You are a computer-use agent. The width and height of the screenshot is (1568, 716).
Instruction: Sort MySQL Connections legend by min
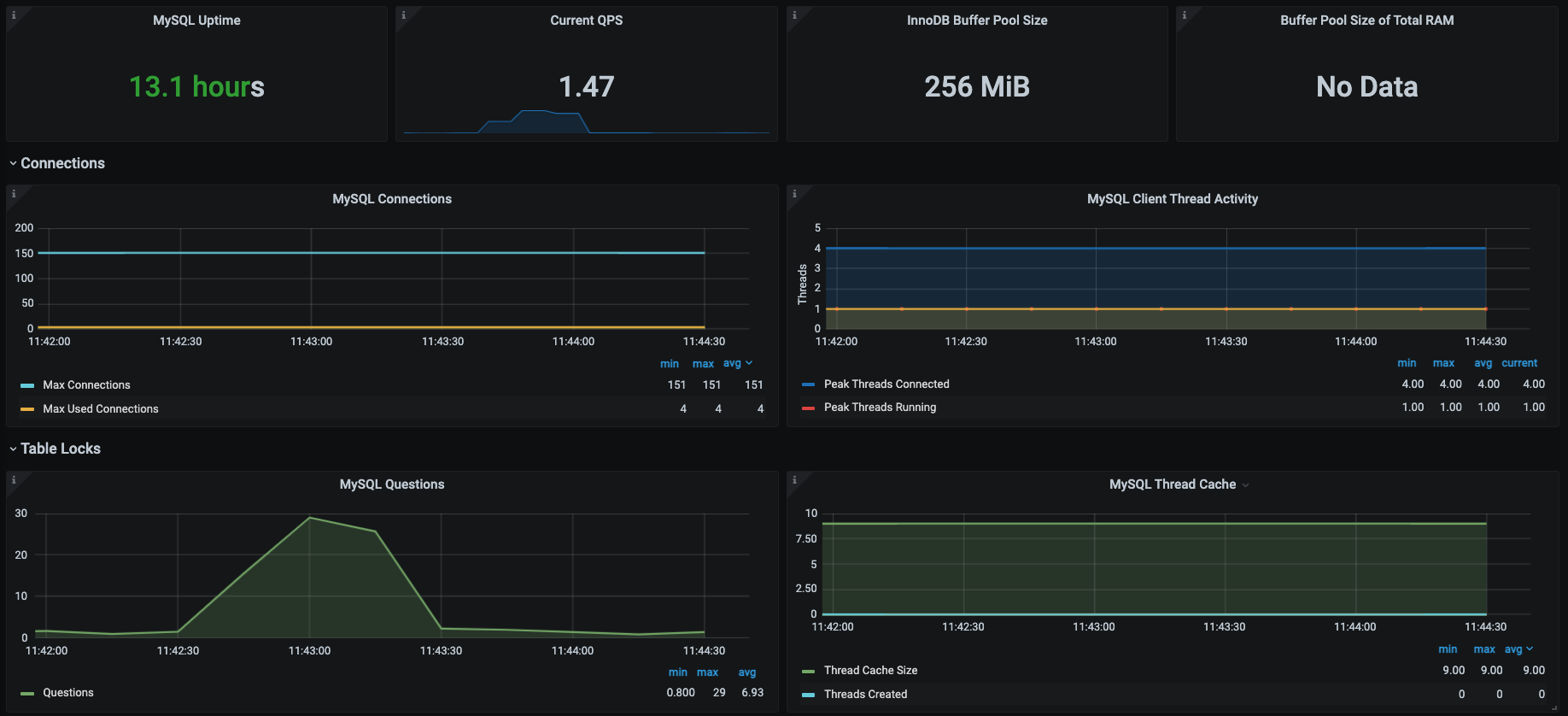[670, 363]
